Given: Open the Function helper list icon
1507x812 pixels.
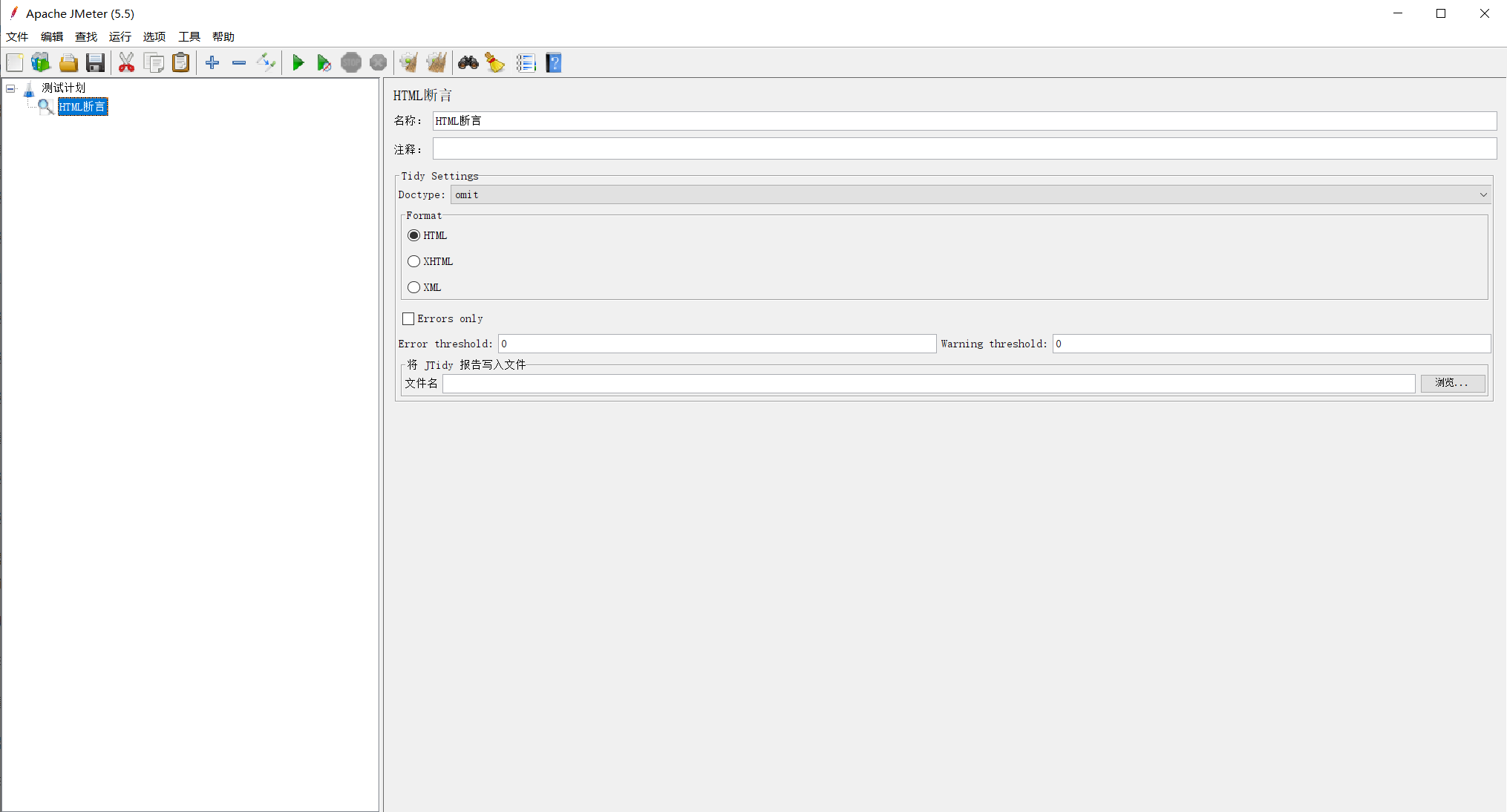Looking at the screenshot, I should point(526,63).
